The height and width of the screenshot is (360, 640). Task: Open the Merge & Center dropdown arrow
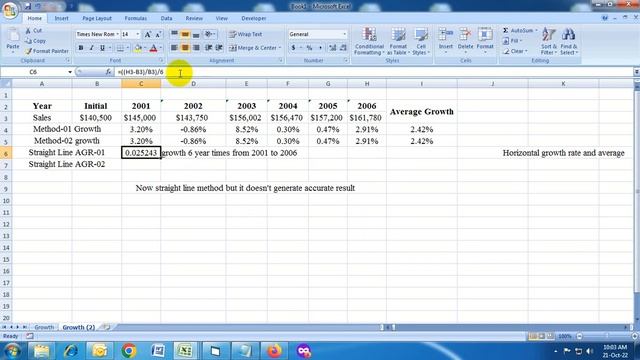(x=280, y=48)
